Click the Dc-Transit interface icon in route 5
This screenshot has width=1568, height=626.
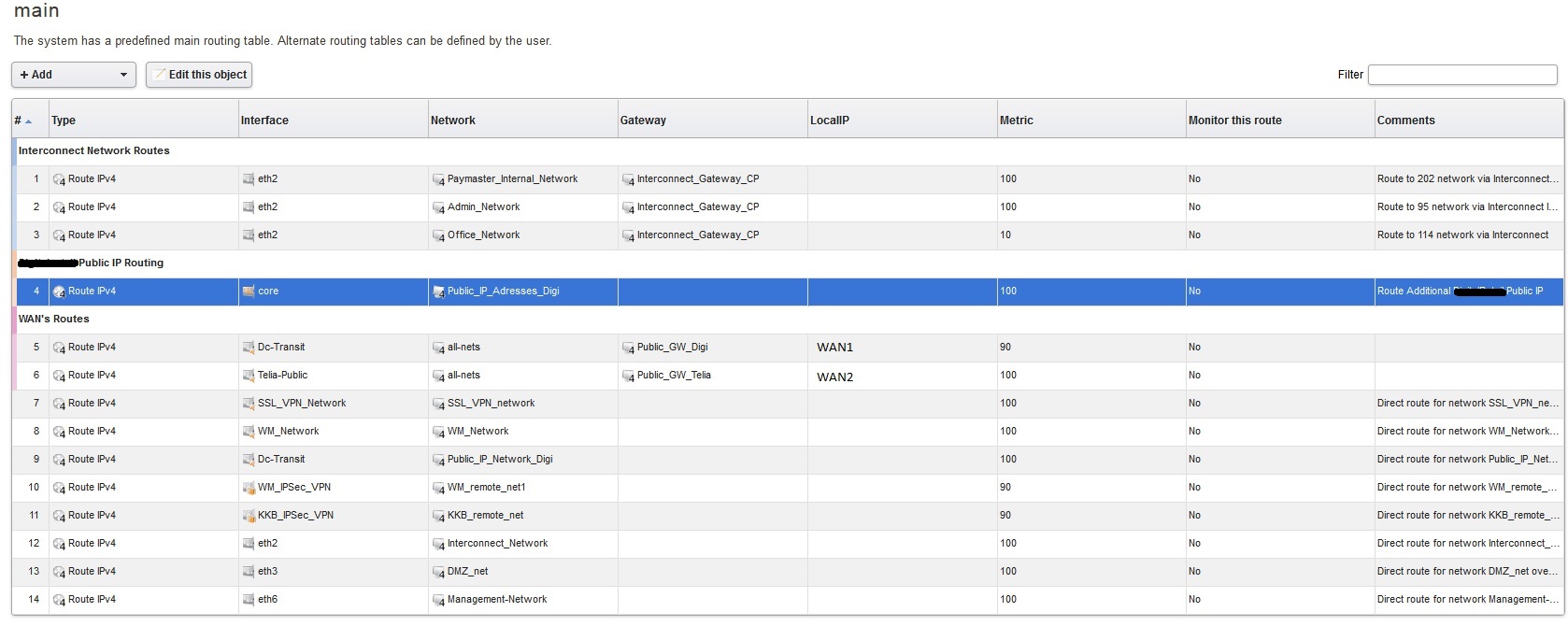click(249, 348)
